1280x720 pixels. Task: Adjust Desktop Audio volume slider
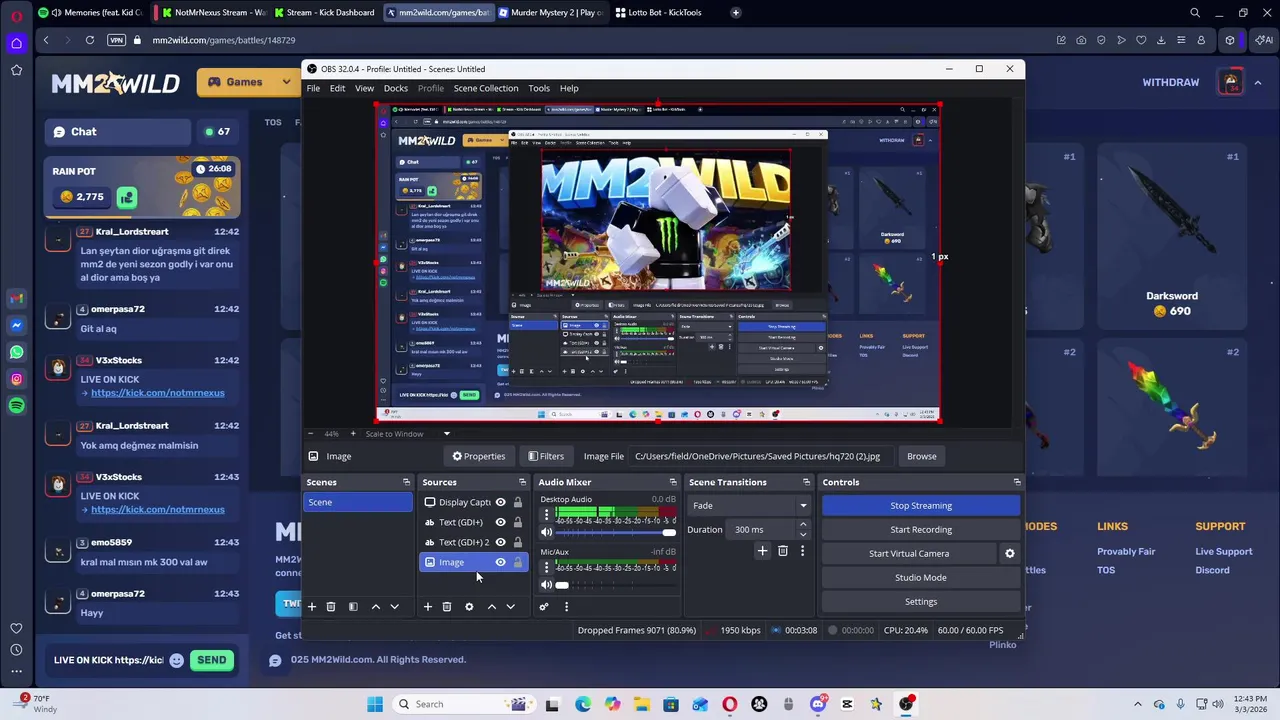coord(616,532)
